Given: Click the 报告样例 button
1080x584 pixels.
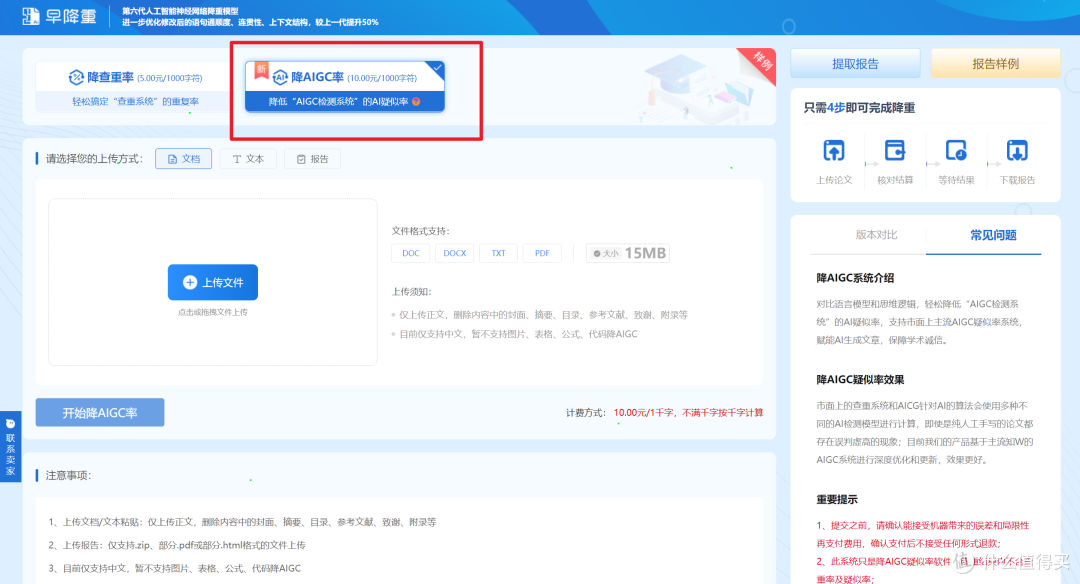Looking at the screenshot, I should (x=995, y=63).
